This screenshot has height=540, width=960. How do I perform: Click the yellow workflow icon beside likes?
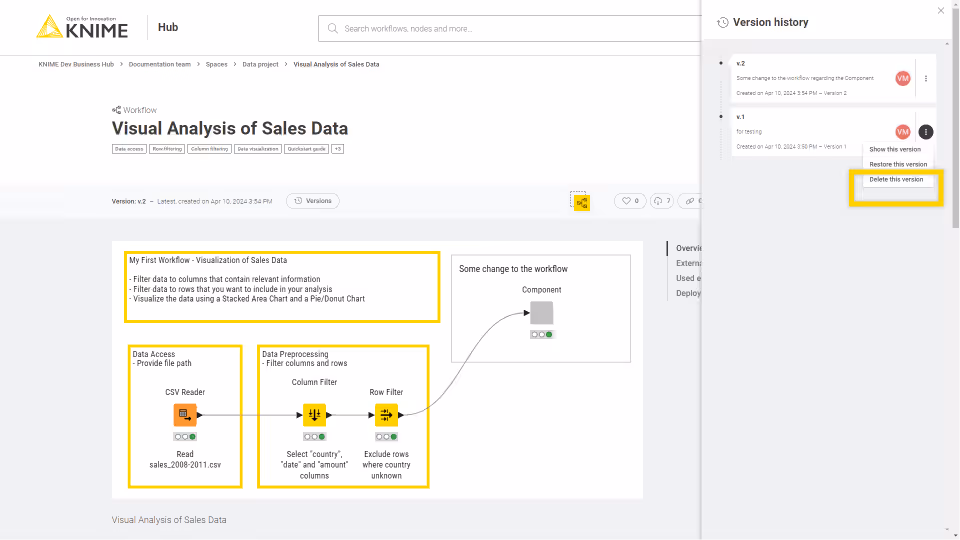580,202
